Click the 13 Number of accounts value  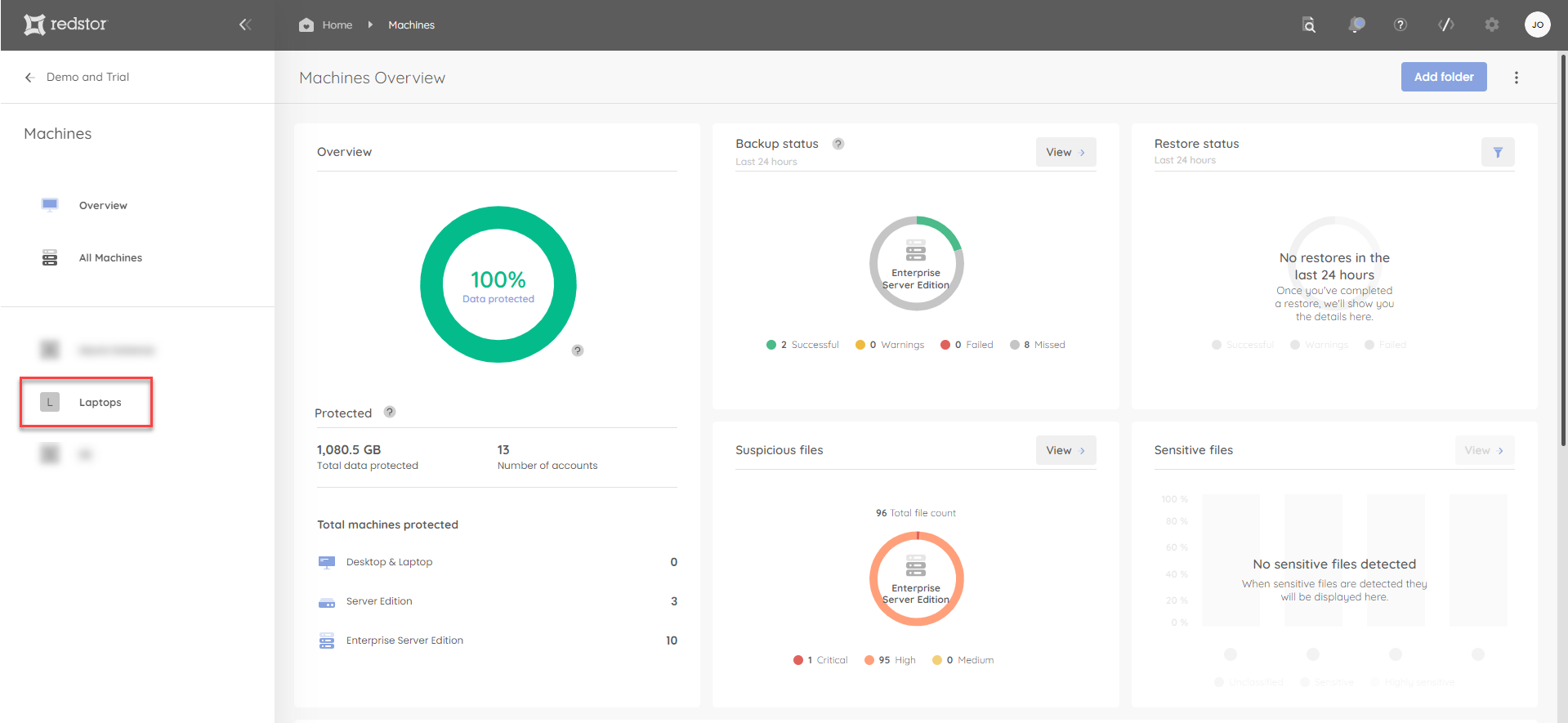point(503,450)
